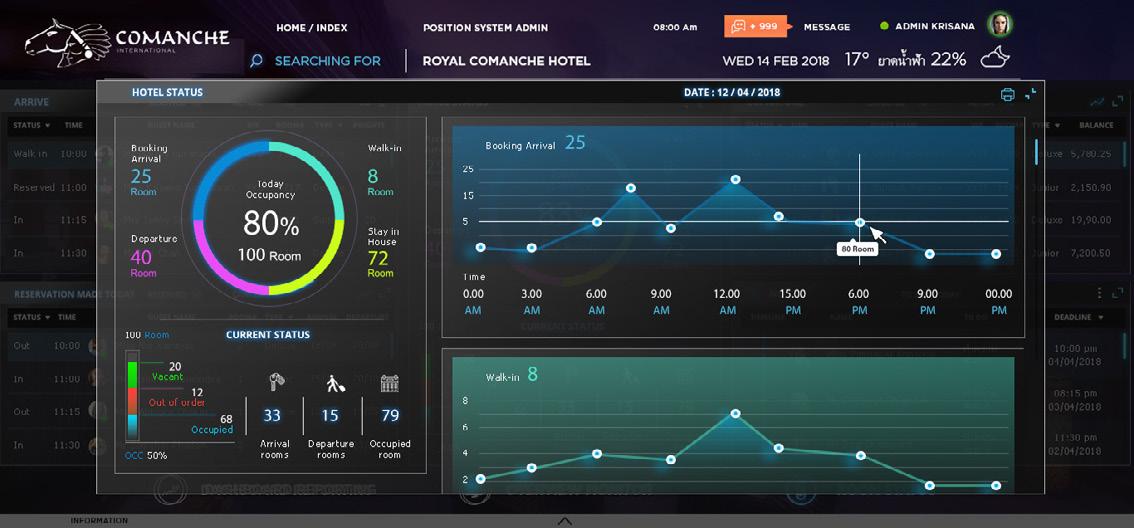This screenshot has width=1134, height=528.
Task: Open Position System Admin menu
Action: (x=485, y=27)
